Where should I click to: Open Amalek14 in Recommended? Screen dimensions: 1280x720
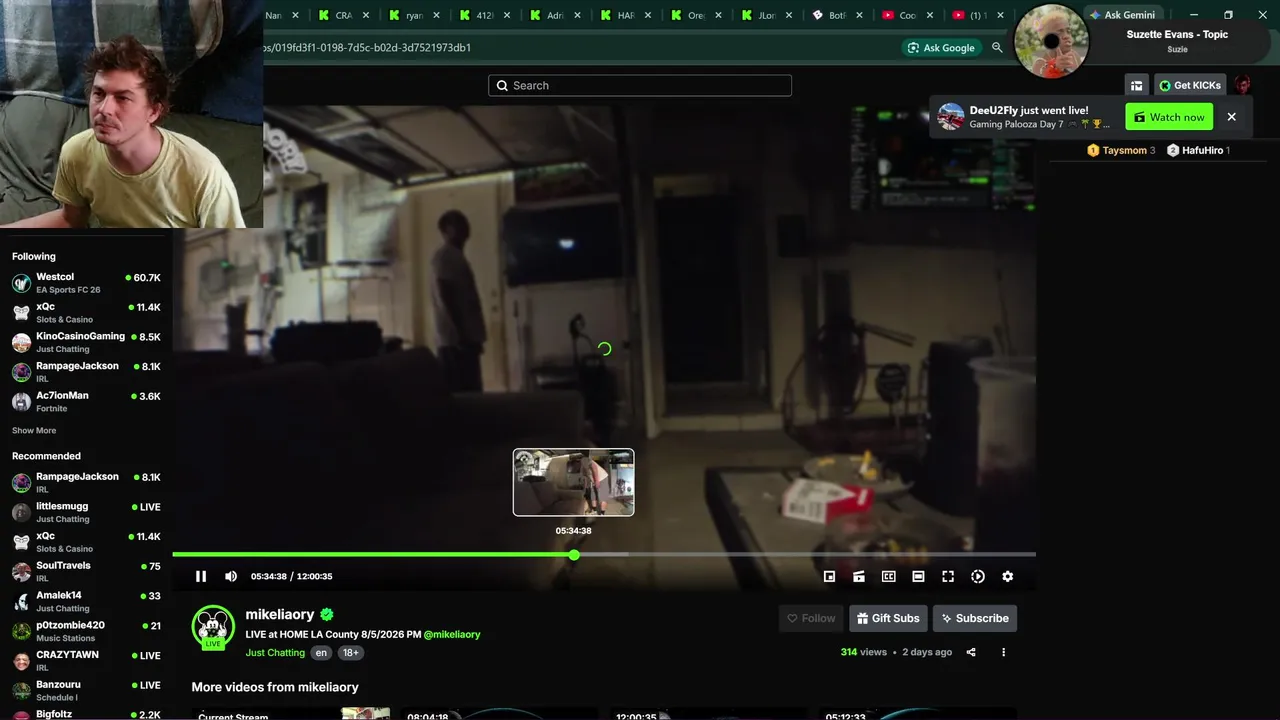[x=86, y=602]
